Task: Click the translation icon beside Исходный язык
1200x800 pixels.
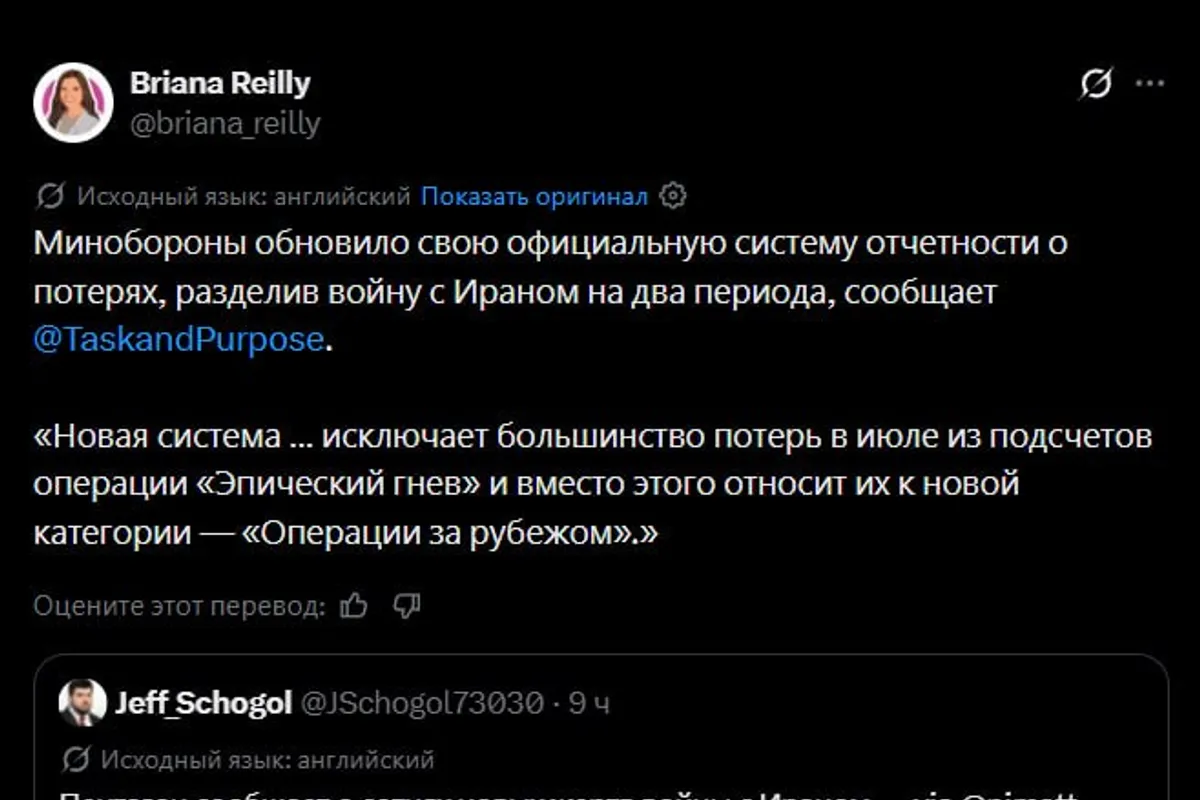Action: click(x=50, y=196)
